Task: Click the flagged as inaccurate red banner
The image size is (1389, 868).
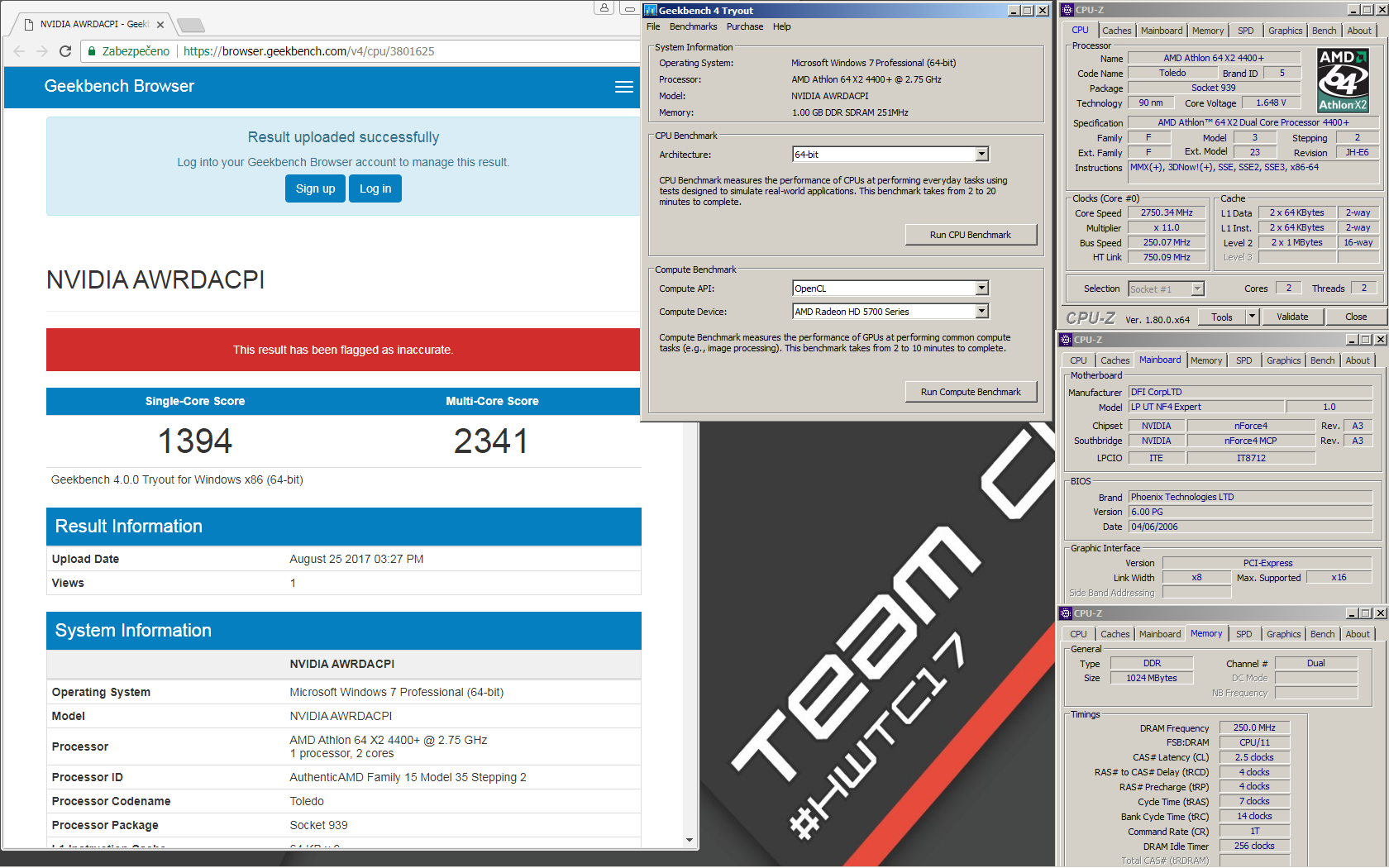Action: pyautogui.click(x=343, y=350)
